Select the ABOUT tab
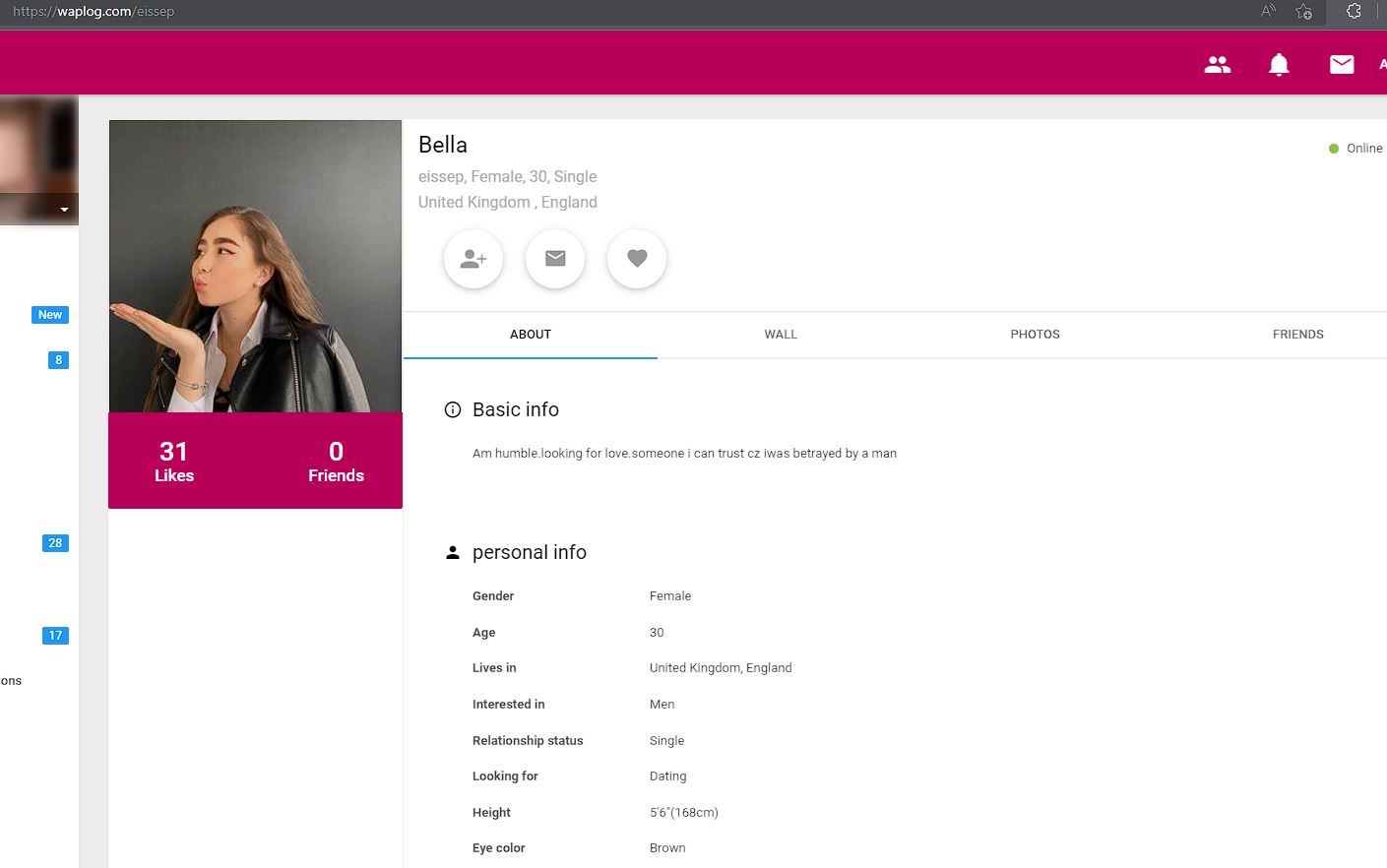The height and width of the screenshot is (868, 1387). (x=531, y=335)
